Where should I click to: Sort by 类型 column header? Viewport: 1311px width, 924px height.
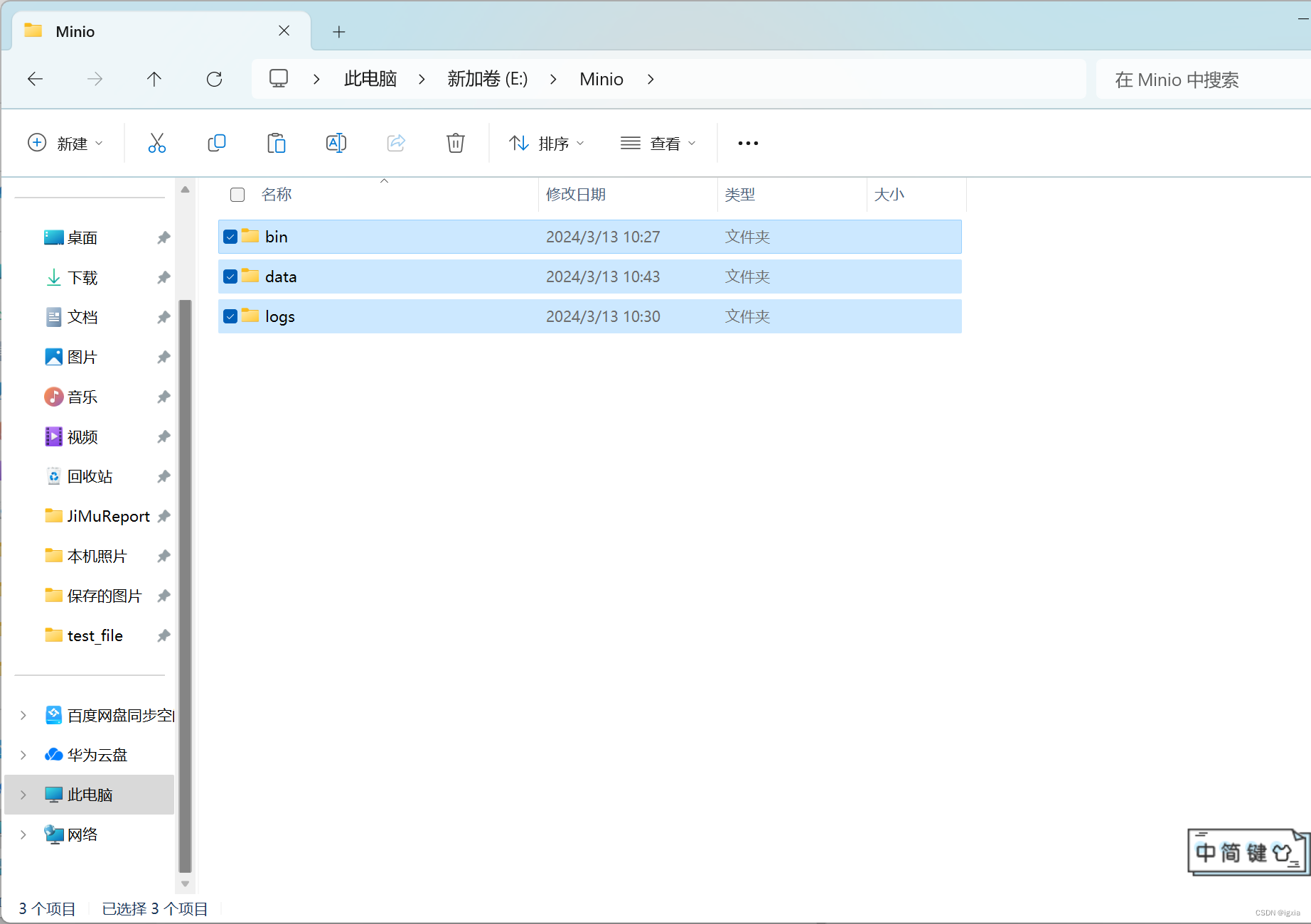click(740, 195)
